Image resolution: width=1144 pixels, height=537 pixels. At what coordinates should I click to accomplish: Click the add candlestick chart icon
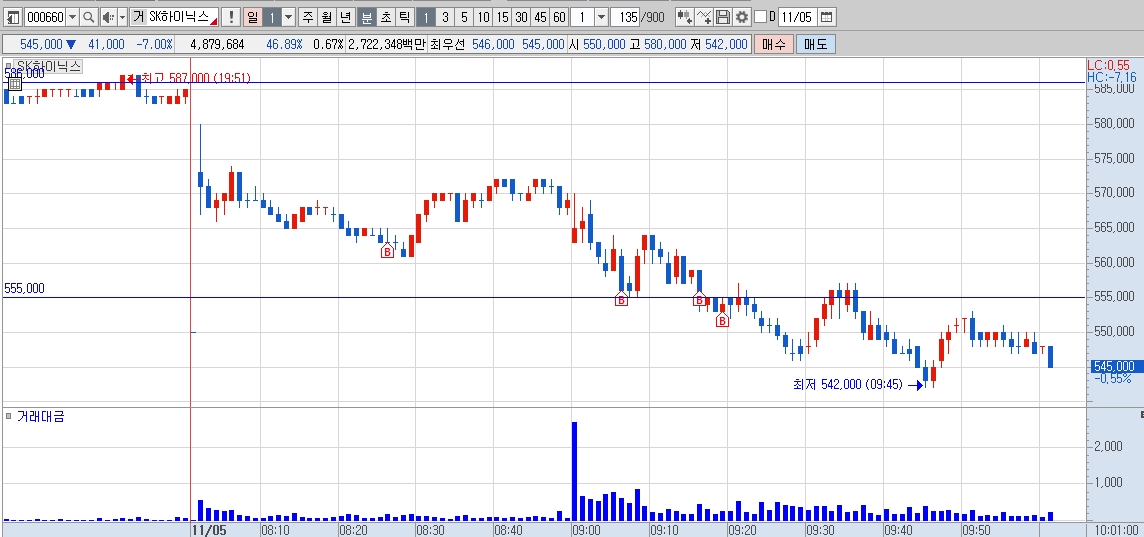tap(684, 17)
